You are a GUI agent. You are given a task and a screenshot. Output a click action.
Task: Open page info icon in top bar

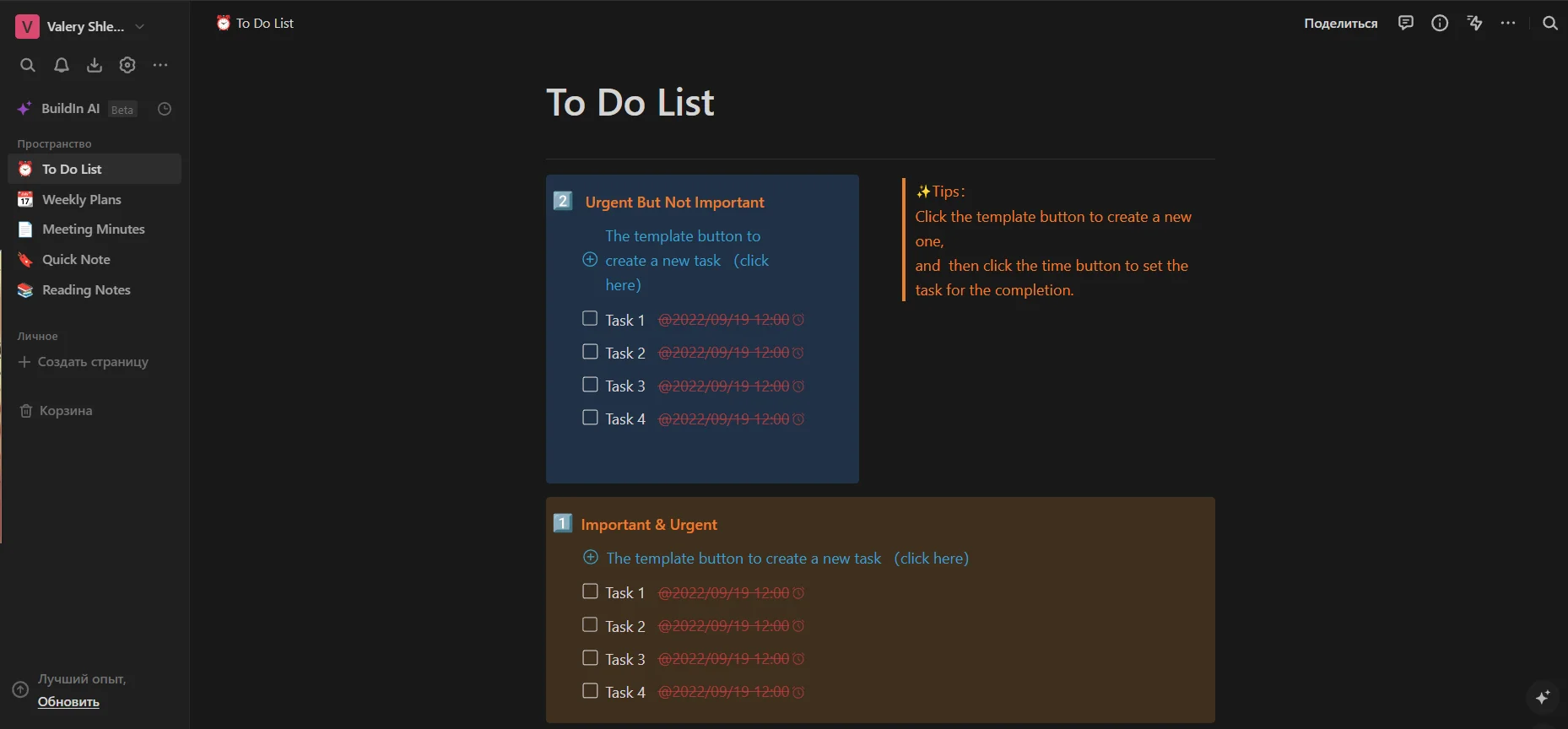1440,23
